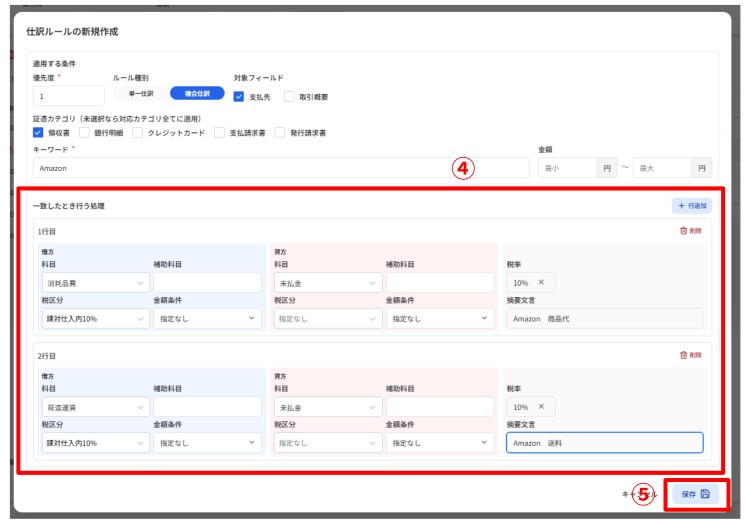Click the 優先度 priority input field
Image resolution: width=746 pixels, height=524 pixels.
(x=69, y=96)
